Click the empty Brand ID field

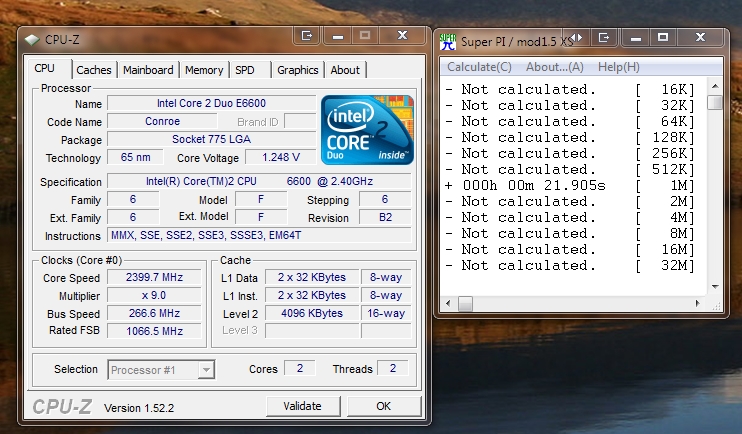tap(300, 121)
